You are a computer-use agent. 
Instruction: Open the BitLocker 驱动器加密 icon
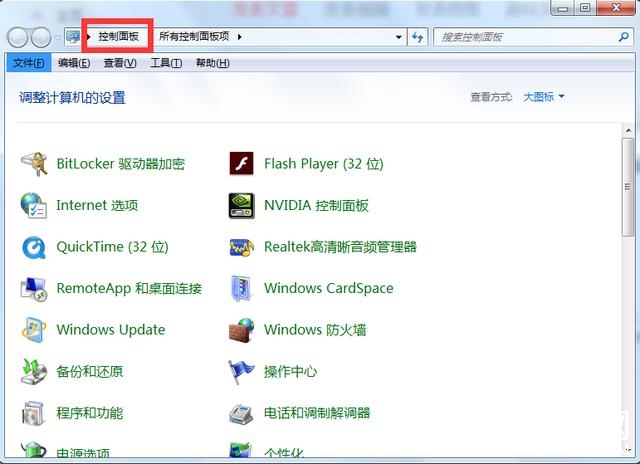pyautogui.click(x=34, y=164)
